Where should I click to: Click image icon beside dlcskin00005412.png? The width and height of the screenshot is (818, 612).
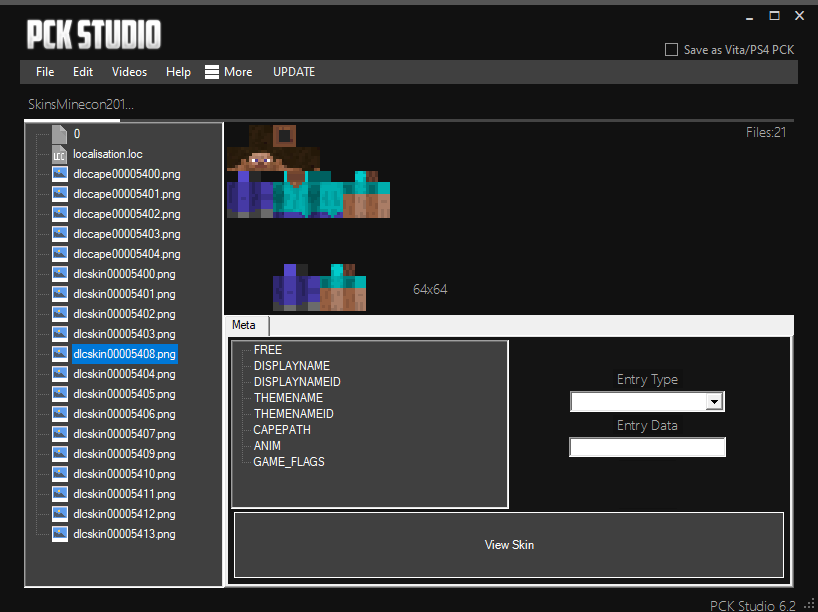(60, 514)
